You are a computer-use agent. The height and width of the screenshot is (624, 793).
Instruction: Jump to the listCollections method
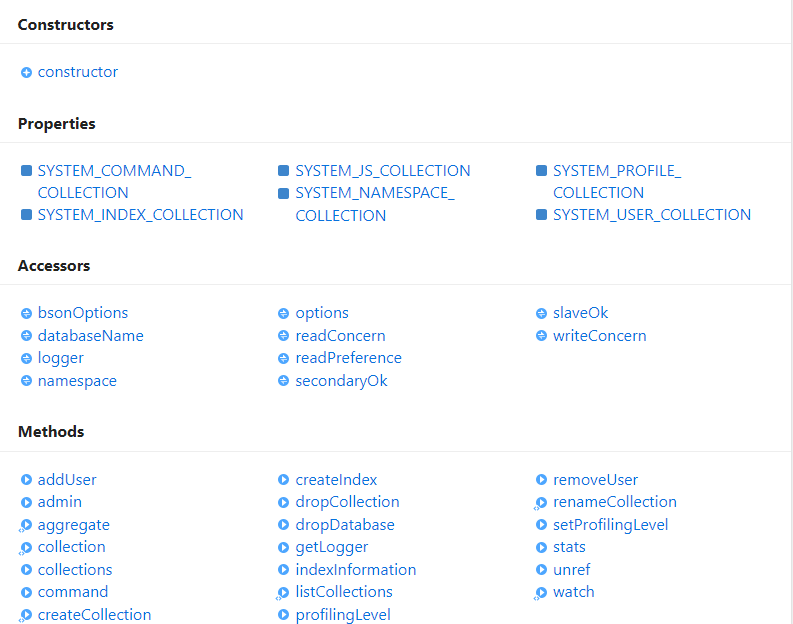coord(343,592)
